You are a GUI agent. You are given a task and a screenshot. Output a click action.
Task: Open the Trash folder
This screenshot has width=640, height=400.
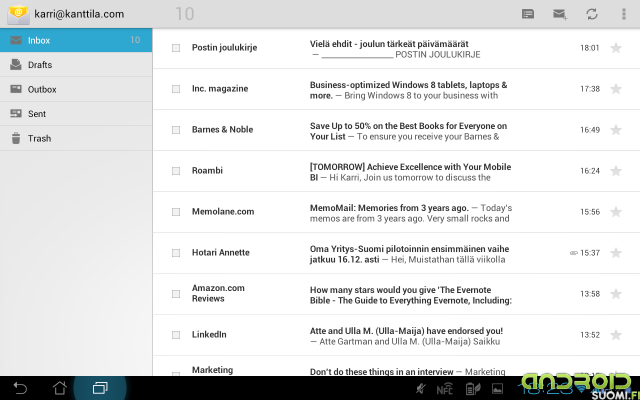tap(76, 138)
